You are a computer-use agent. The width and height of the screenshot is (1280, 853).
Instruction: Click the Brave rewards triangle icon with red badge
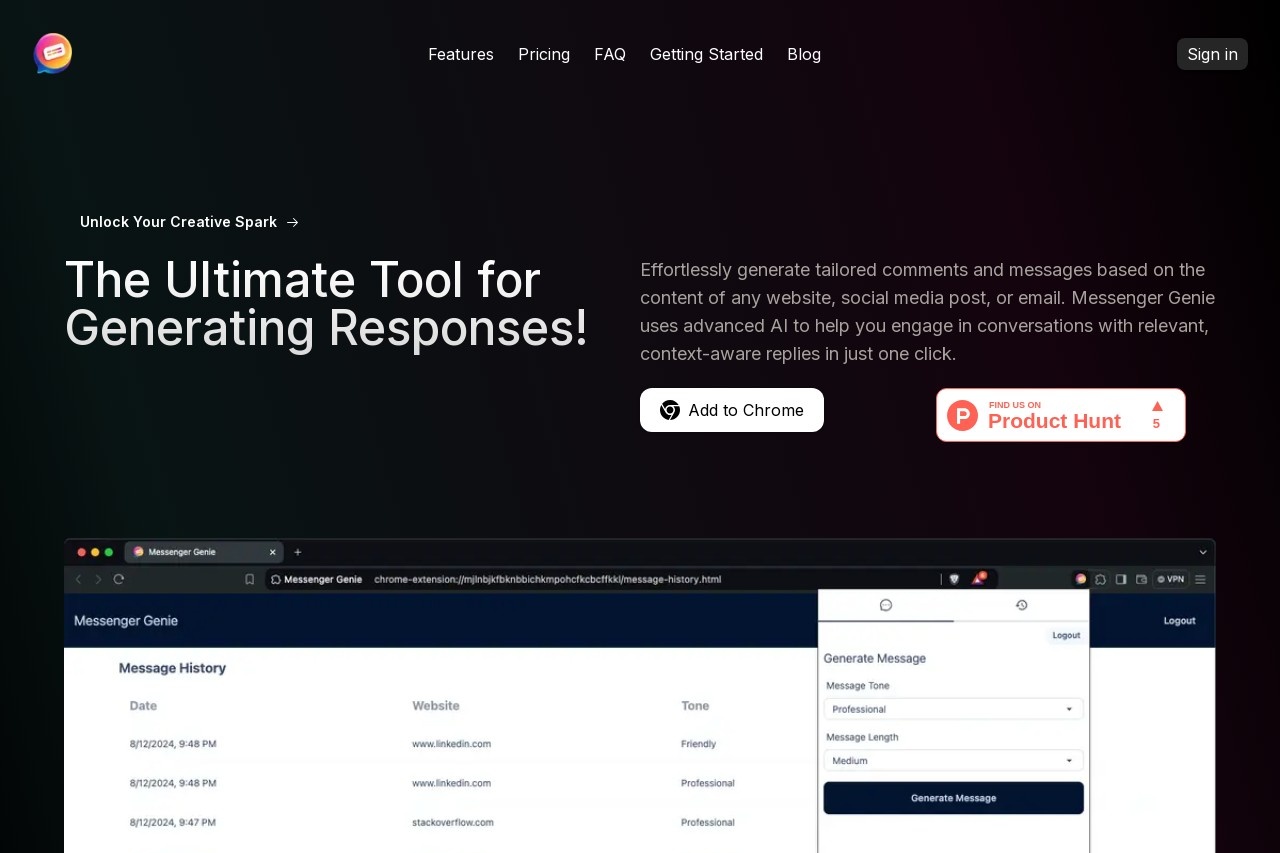click(979, 578)
